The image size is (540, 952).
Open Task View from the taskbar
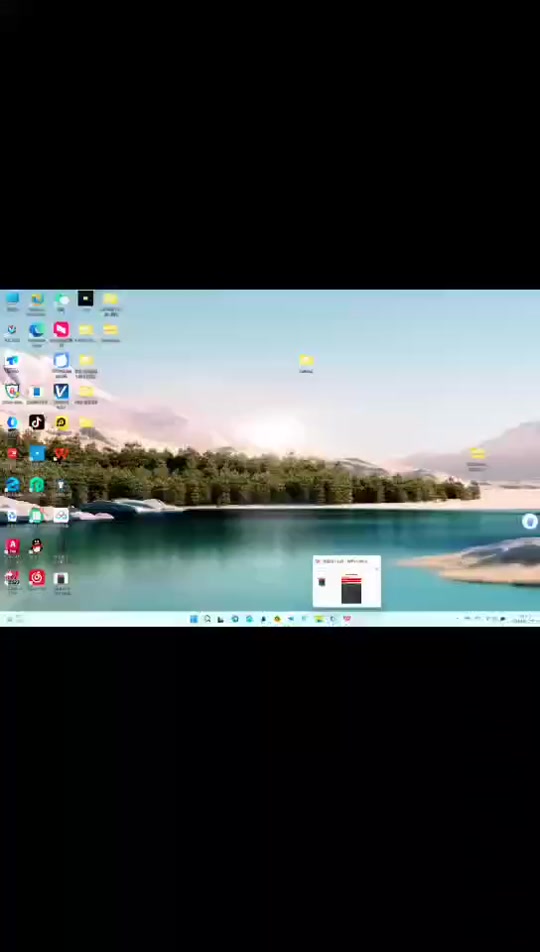(x=220, y=619)
